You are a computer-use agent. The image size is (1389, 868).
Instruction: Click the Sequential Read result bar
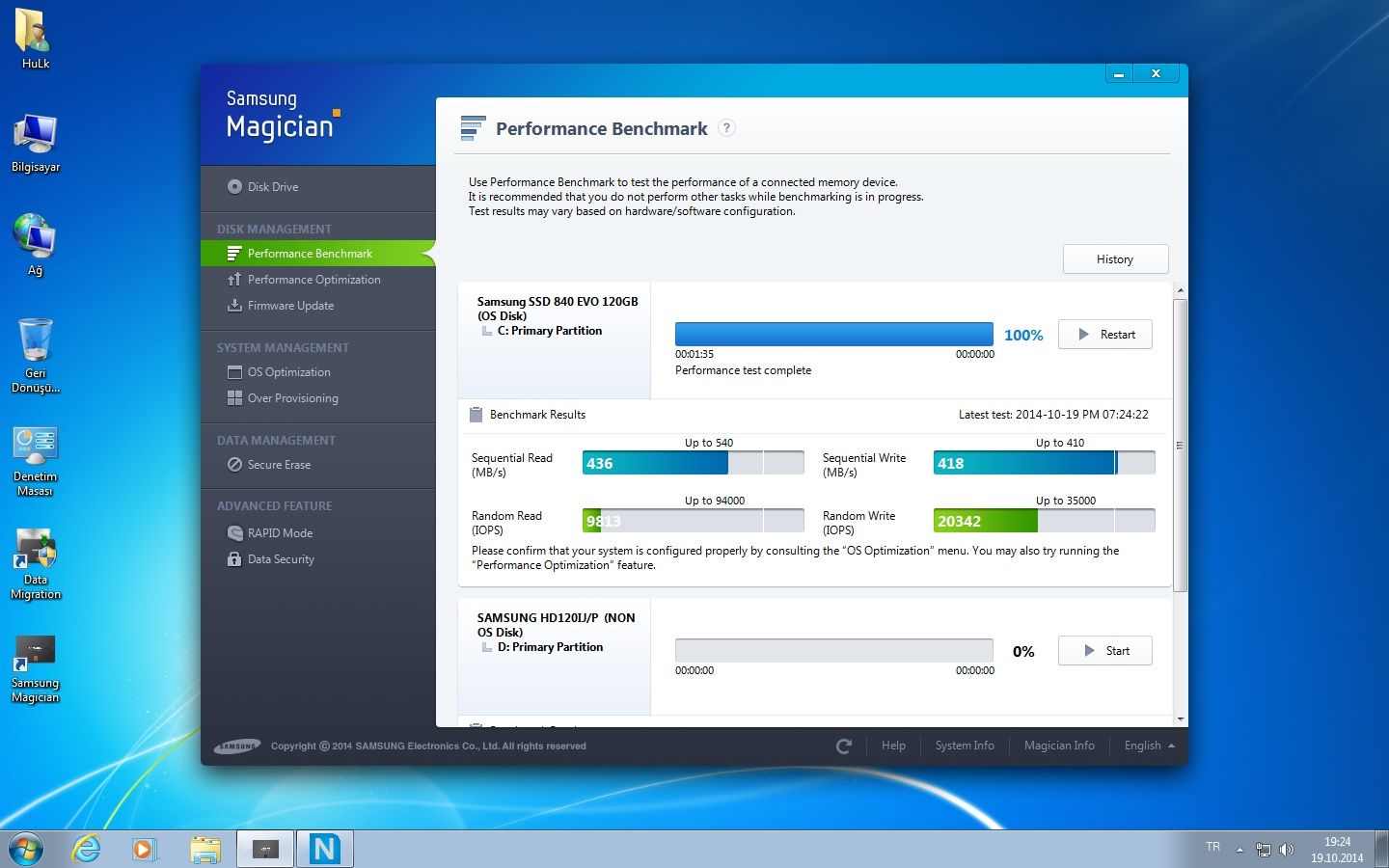pos(694,463)
